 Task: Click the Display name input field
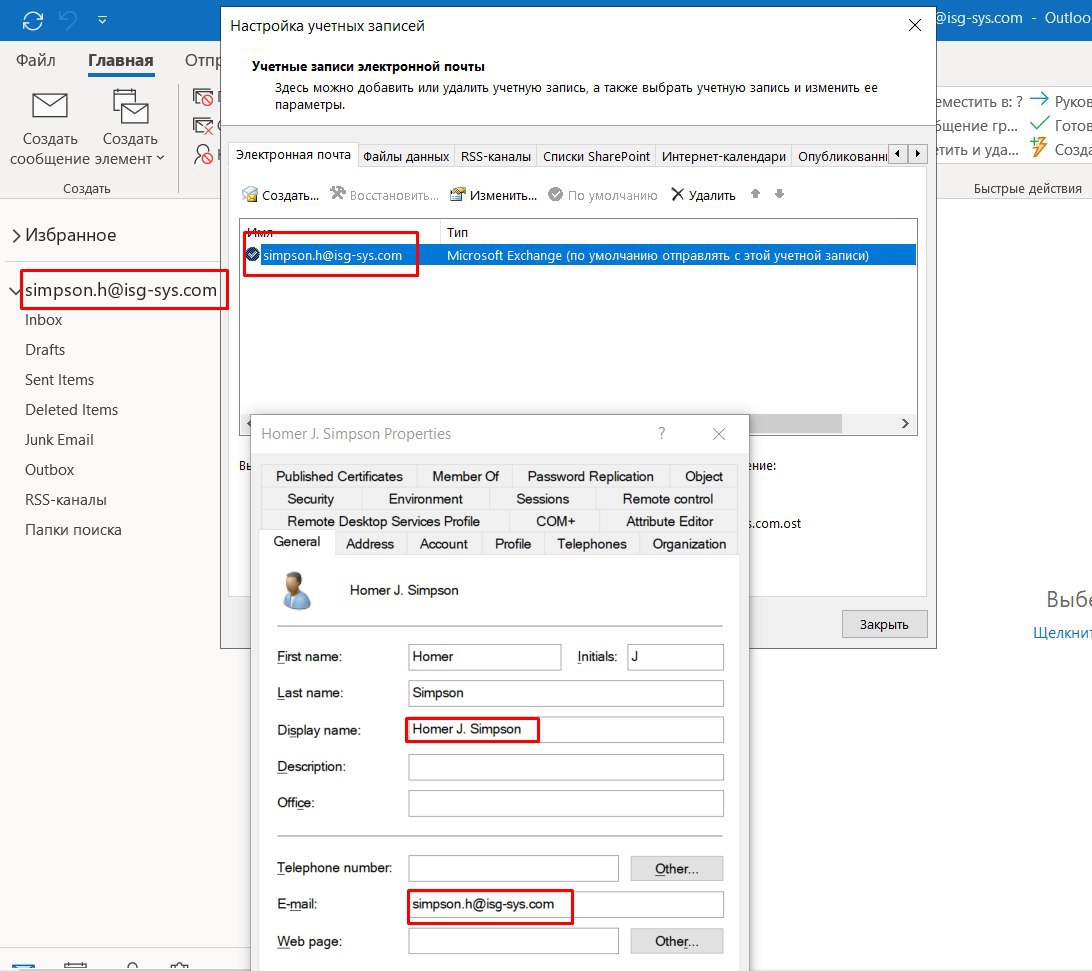click(x=566, y=729)
